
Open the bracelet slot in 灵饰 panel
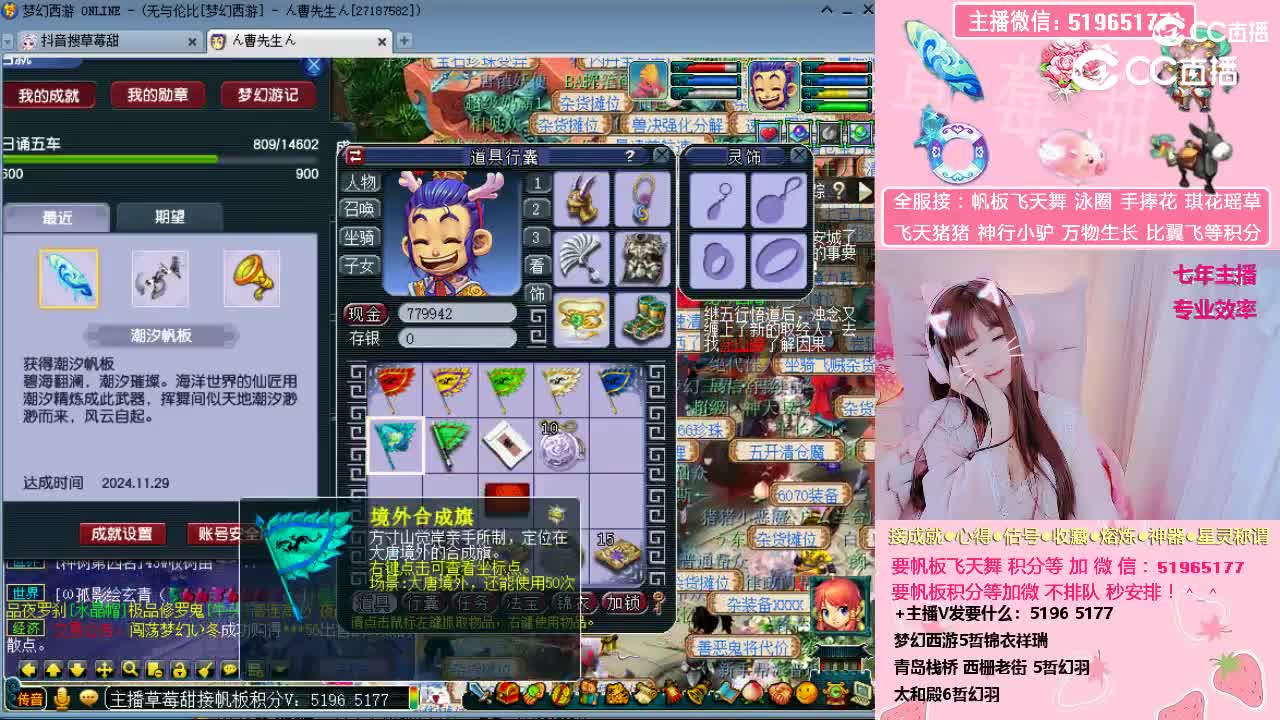(778, 262)
